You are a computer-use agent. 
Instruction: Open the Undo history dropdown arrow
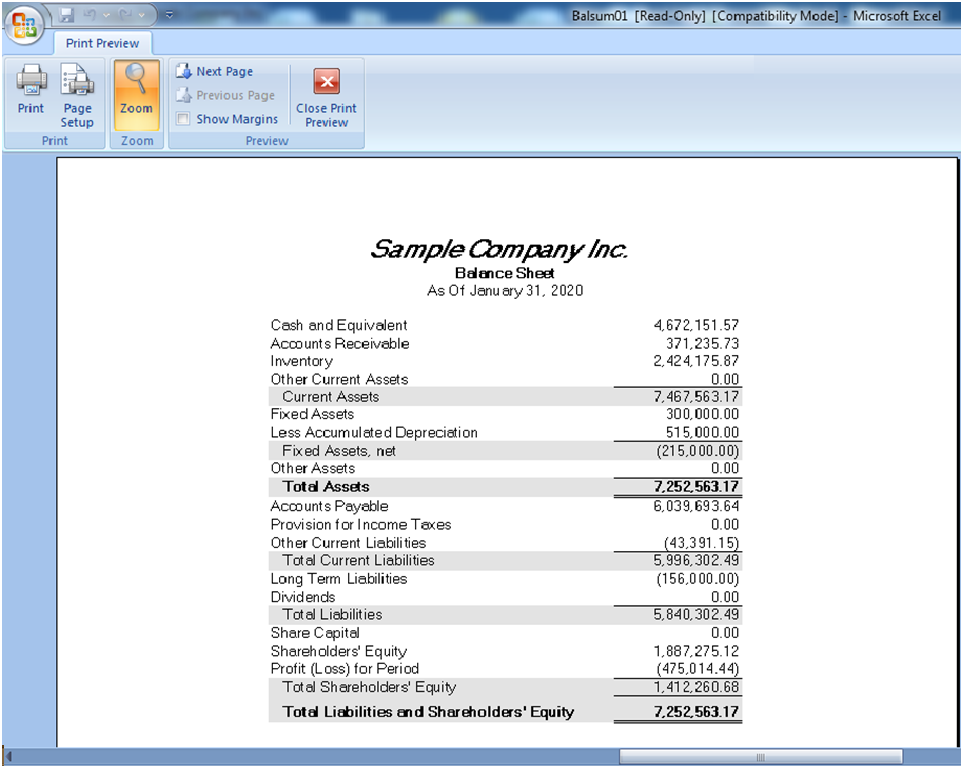pyautogui.click(x=106, y=15)
